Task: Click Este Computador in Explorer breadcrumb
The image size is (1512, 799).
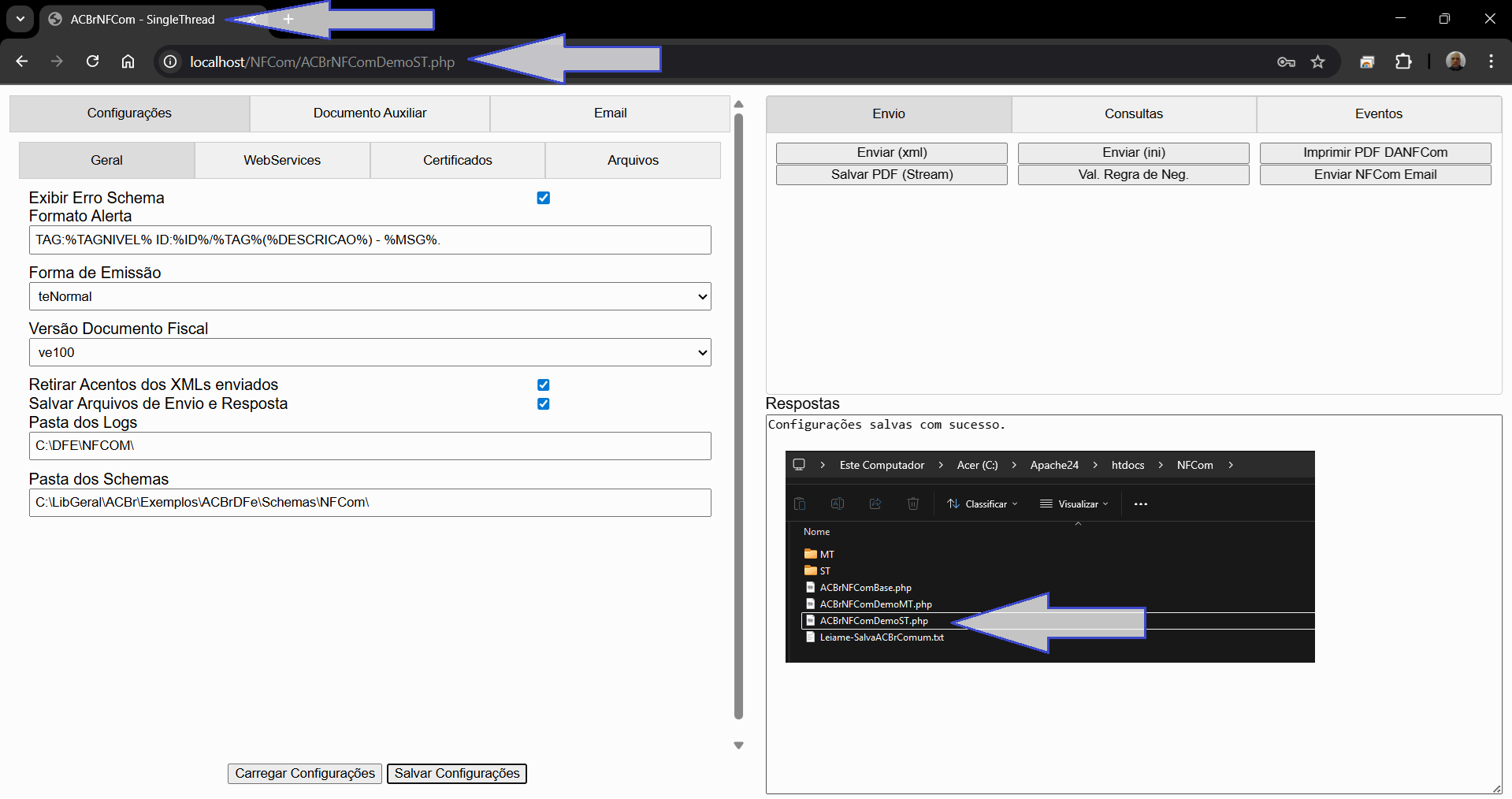Action: [x=882, y=465]
